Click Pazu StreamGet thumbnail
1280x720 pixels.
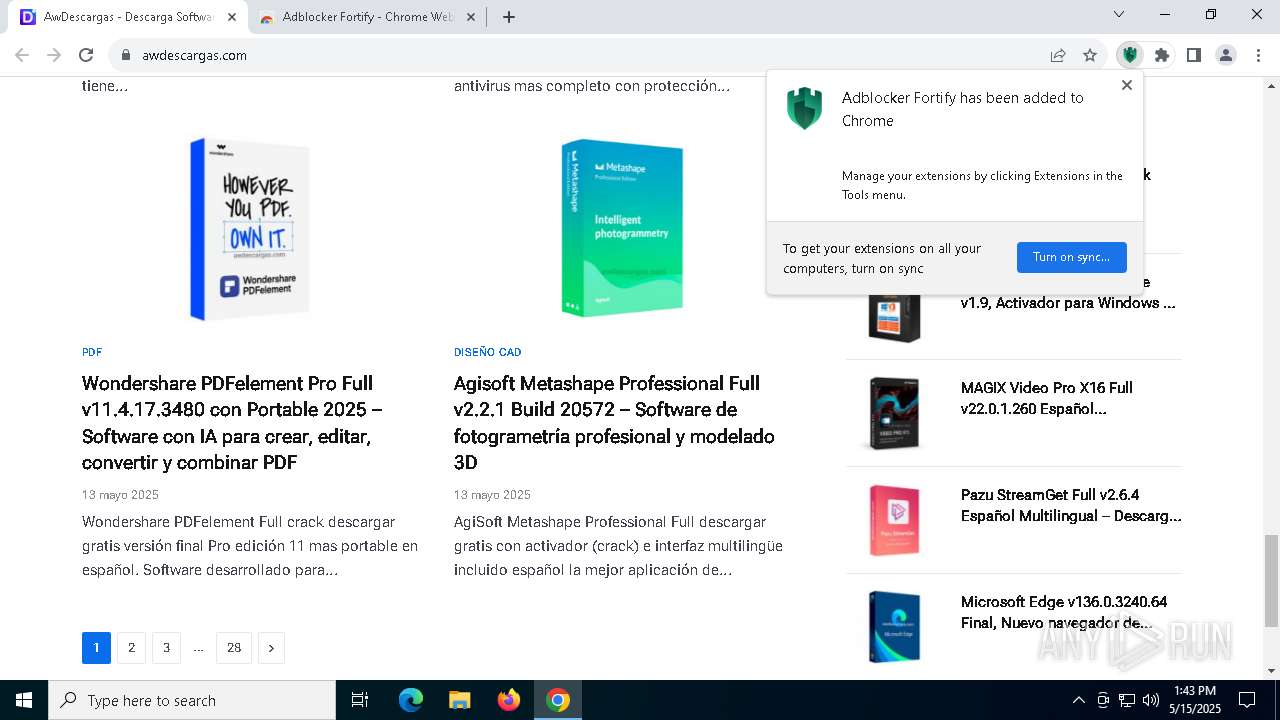894,520
